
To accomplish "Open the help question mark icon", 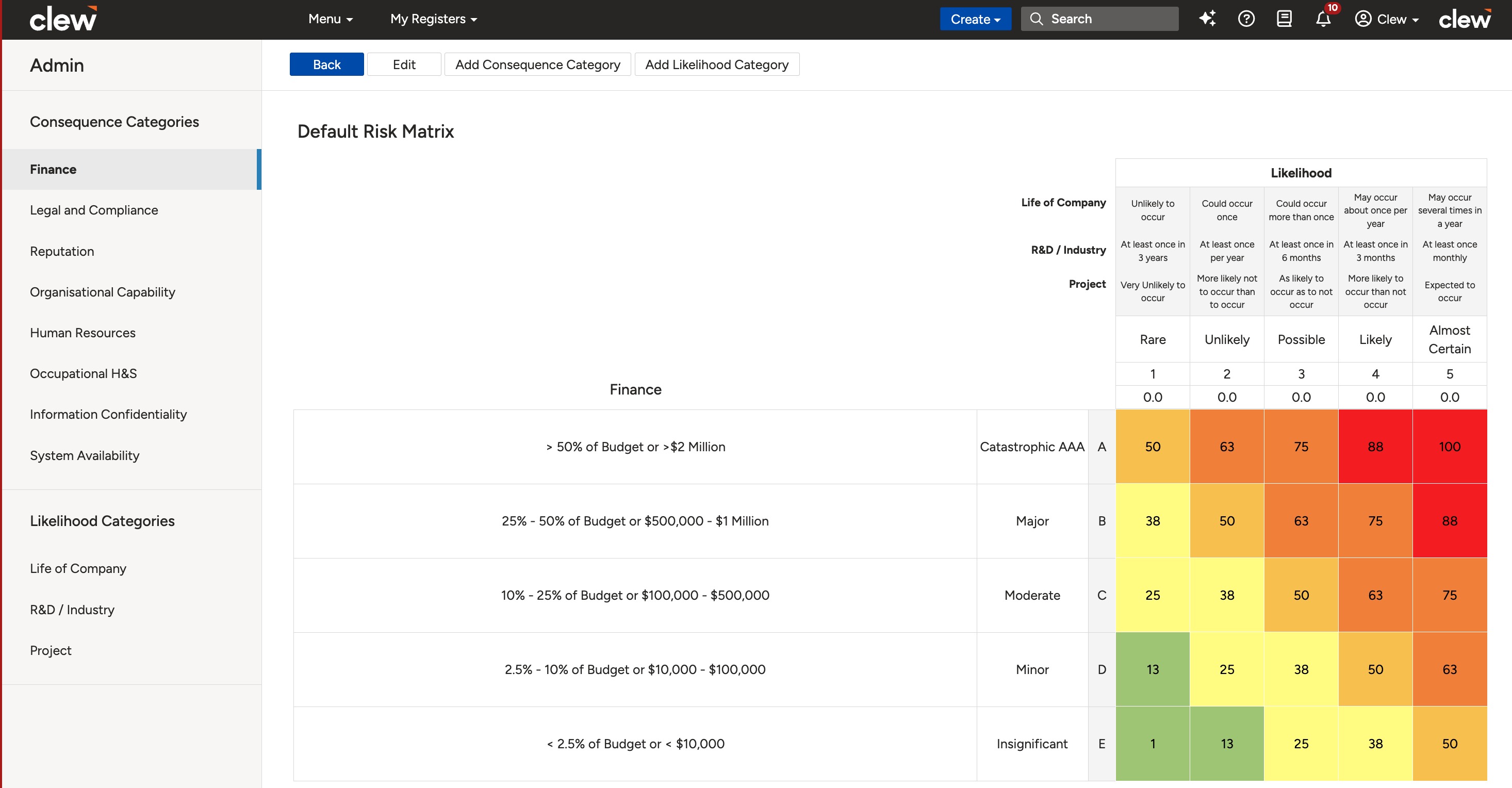I will [1246, 19].
